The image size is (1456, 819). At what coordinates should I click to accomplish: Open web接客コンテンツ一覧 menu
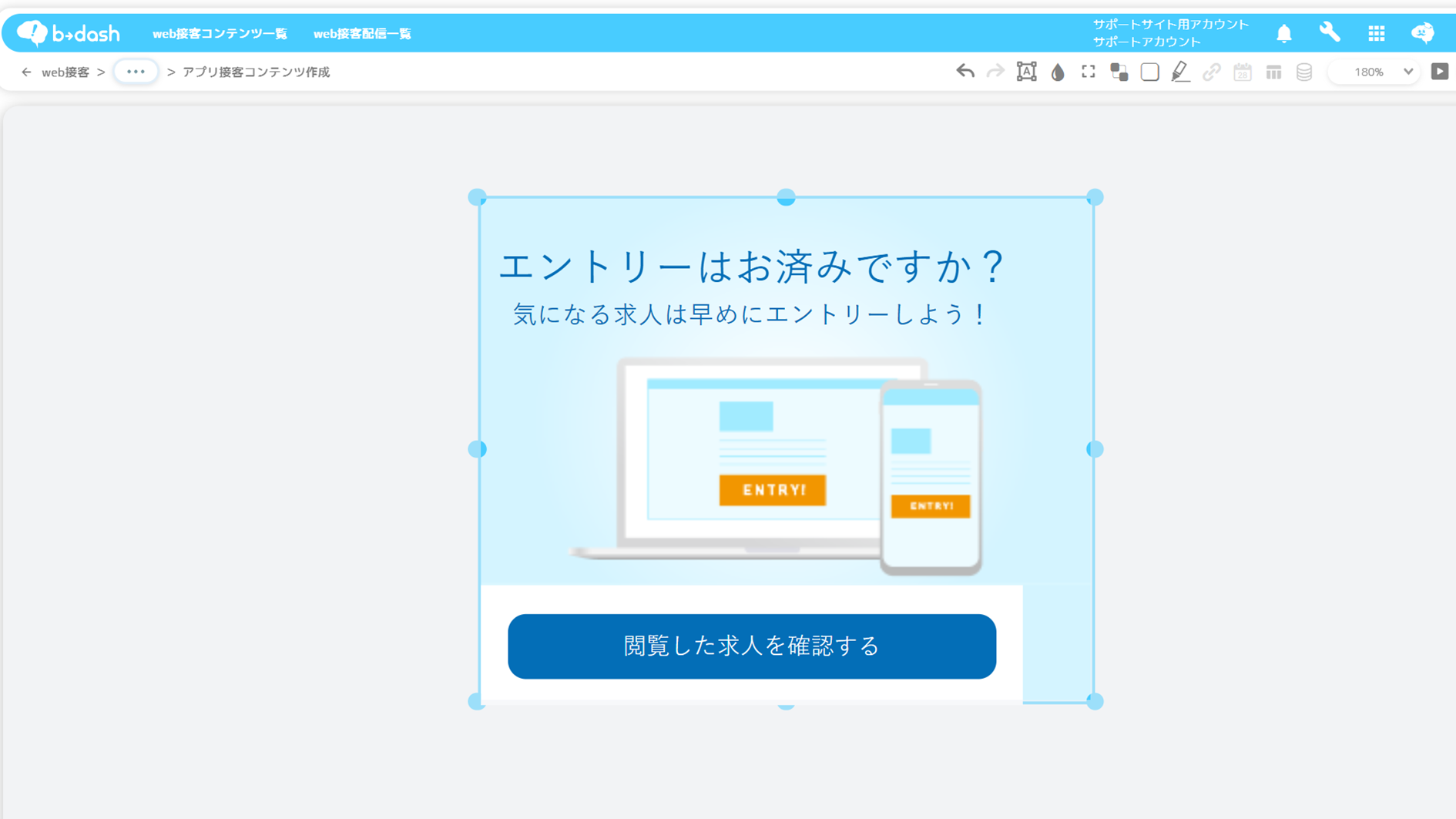point(220,34)
